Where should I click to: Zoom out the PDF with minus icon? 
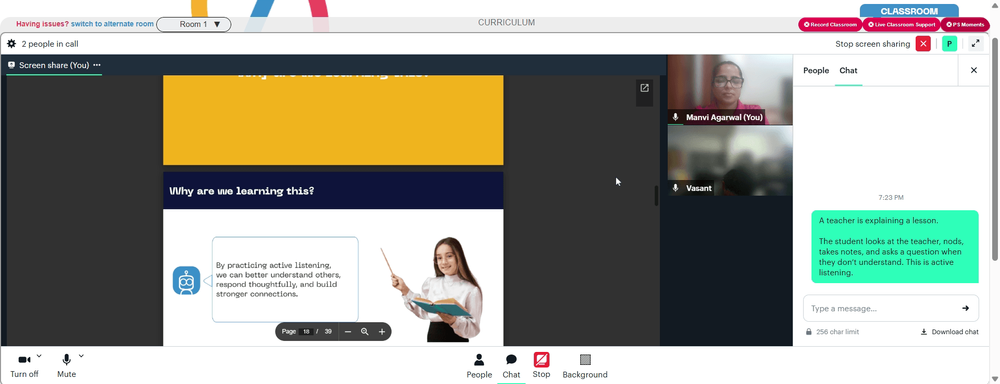(348, 332)
